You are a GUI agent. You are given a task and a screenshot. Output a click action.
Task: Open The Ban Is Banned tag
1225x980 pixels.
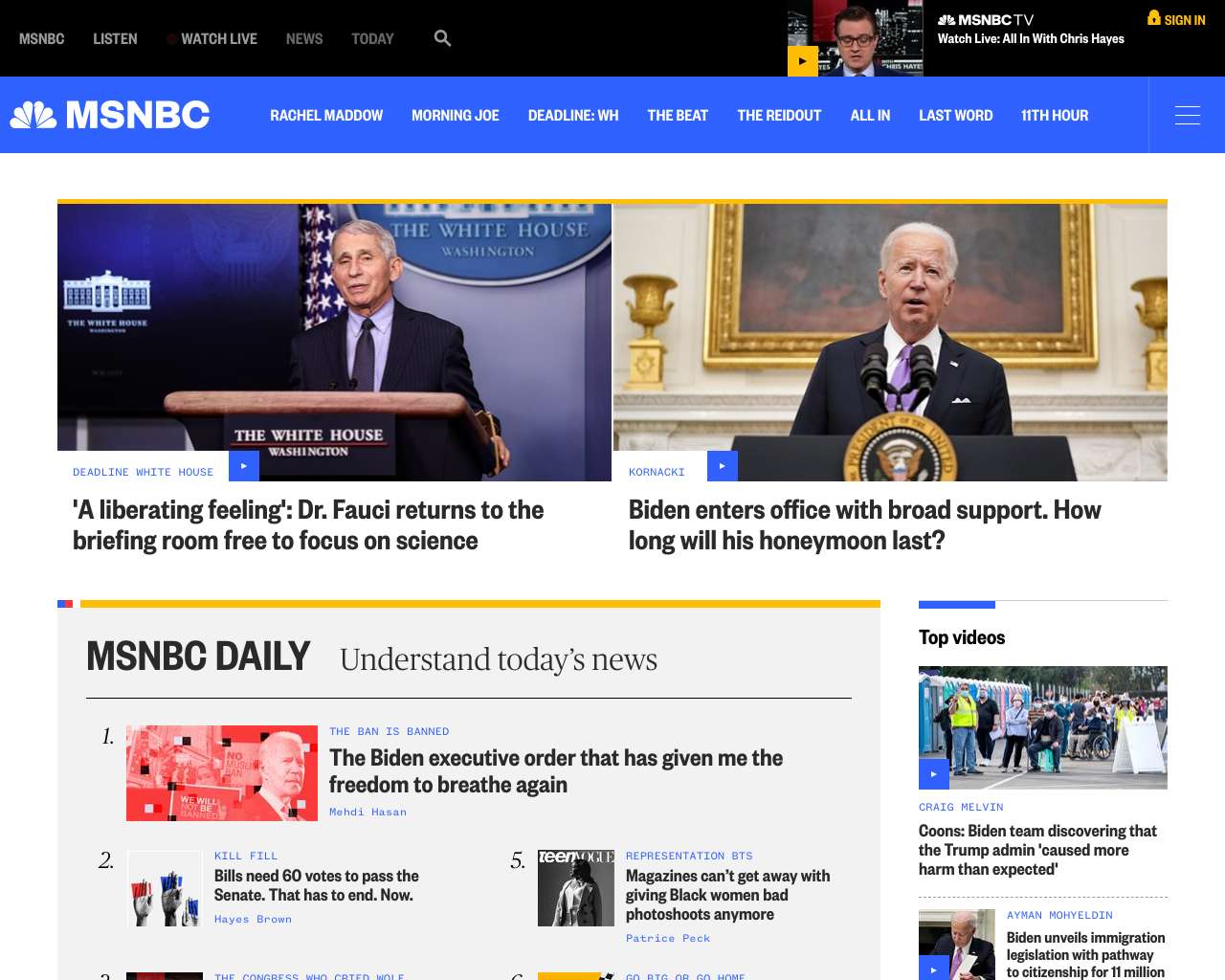(390, 731)
